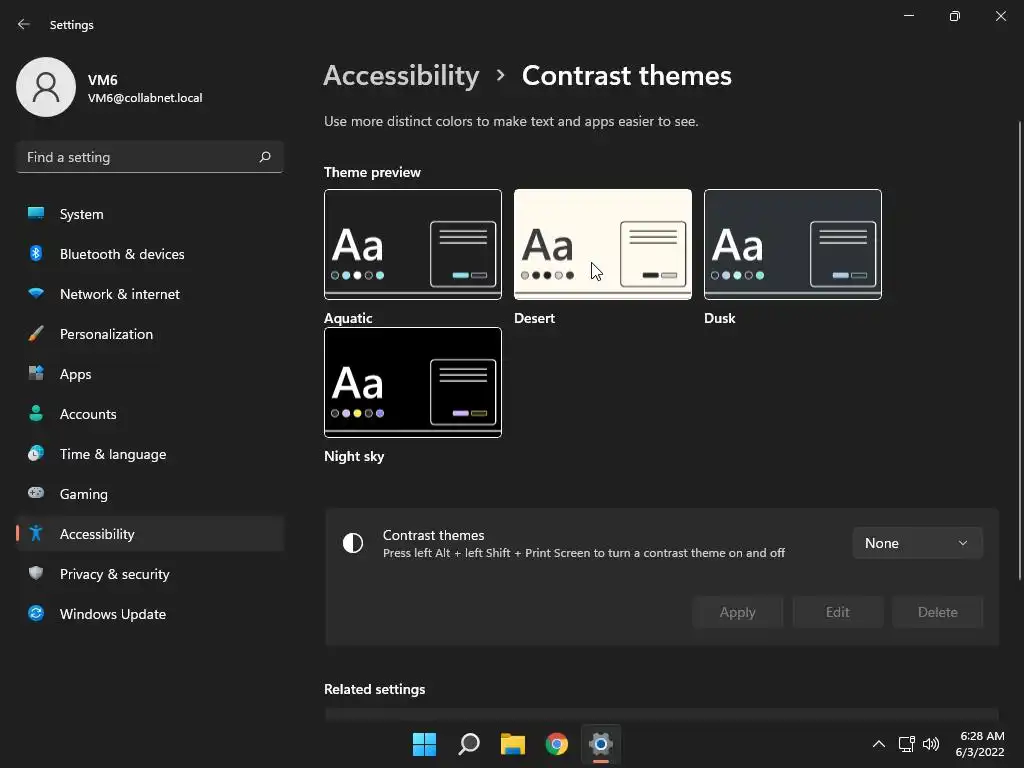1024x768 pixels.
Task: Click the Windows Start button
Action: [x=425, y=744]
